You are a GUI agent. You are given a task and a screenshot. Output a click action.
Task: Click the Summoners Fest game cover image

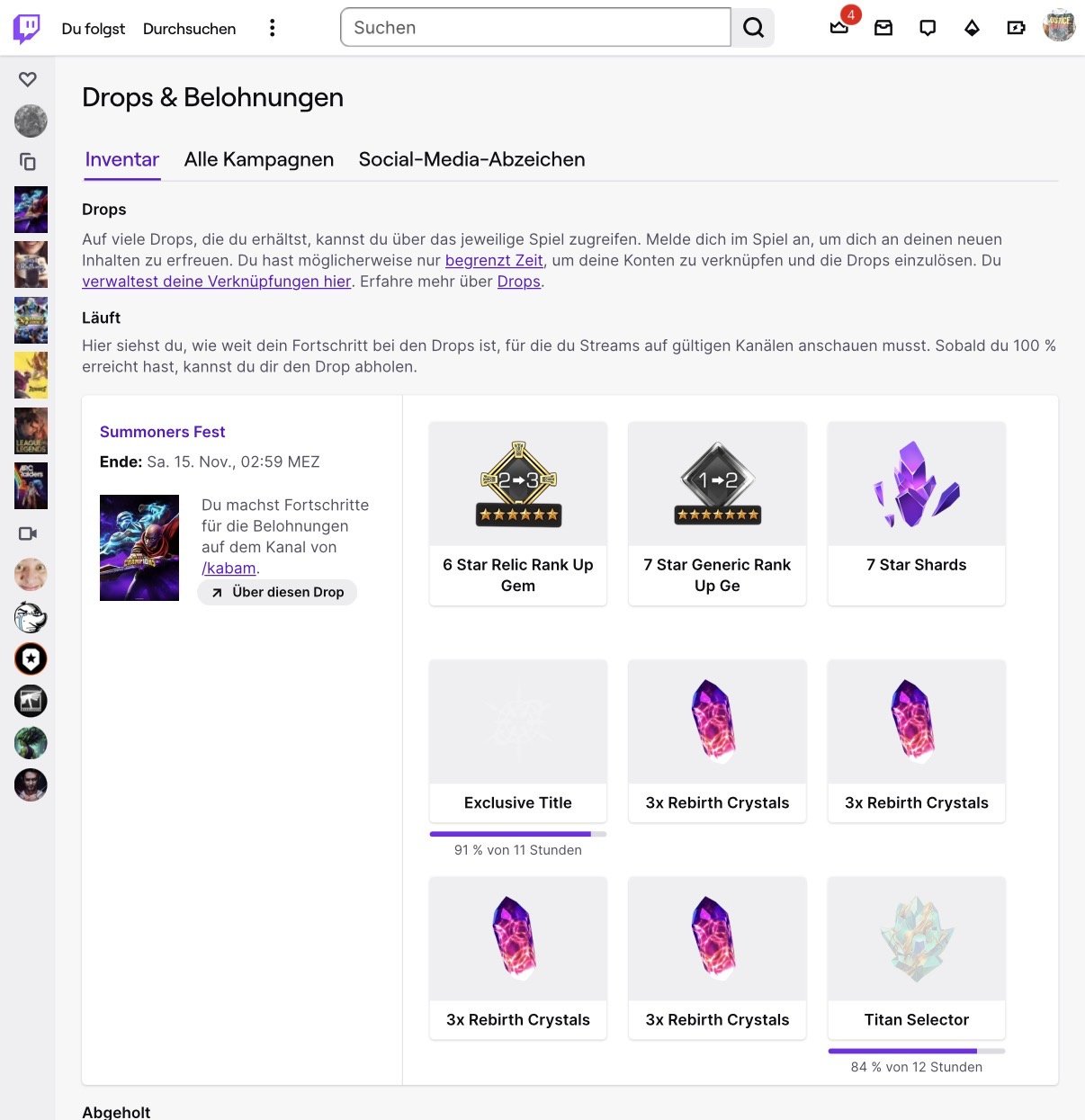[139, 548]
